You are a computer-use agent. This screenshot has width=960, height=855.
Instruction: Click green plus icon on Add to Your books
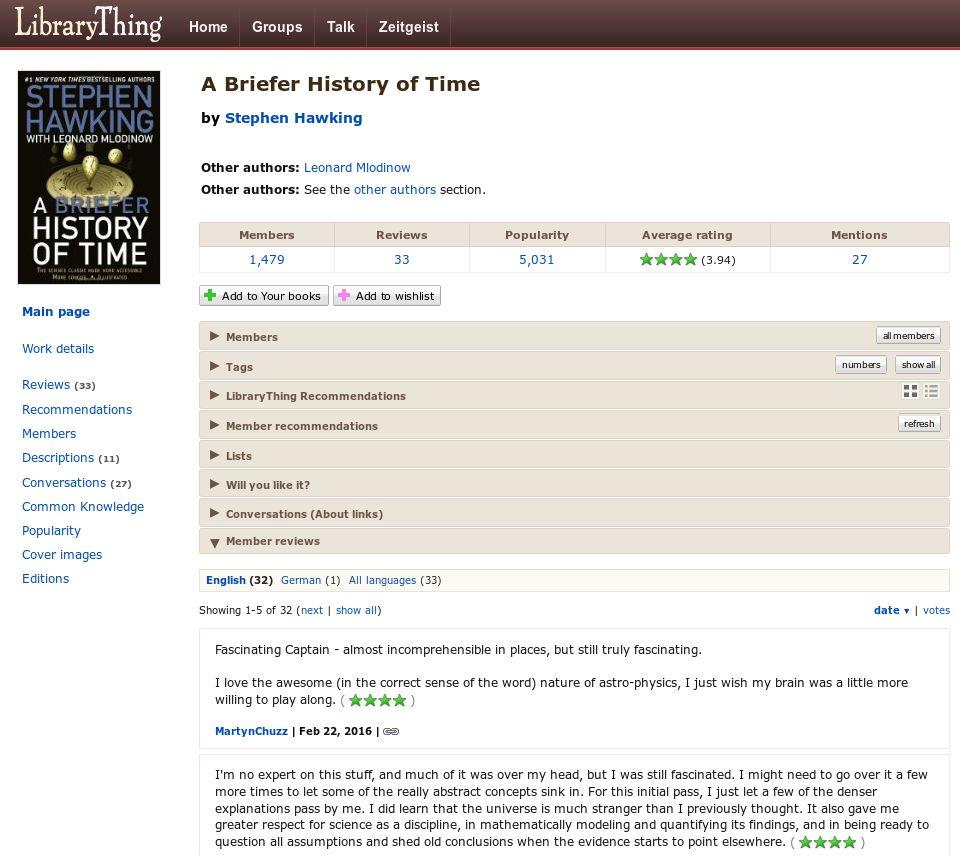pyautogui.click(x=210, y=295)
